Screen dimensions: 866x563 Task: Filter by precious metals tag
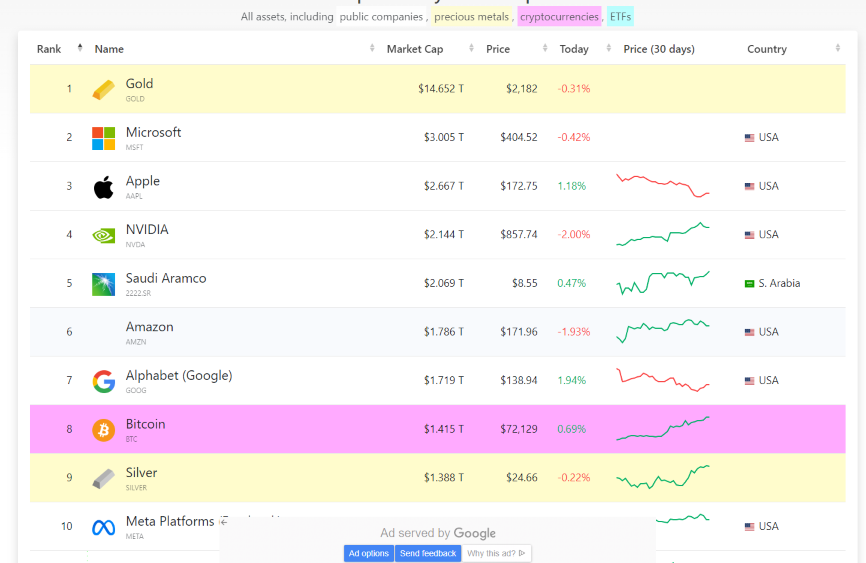[x=471, y=17]
